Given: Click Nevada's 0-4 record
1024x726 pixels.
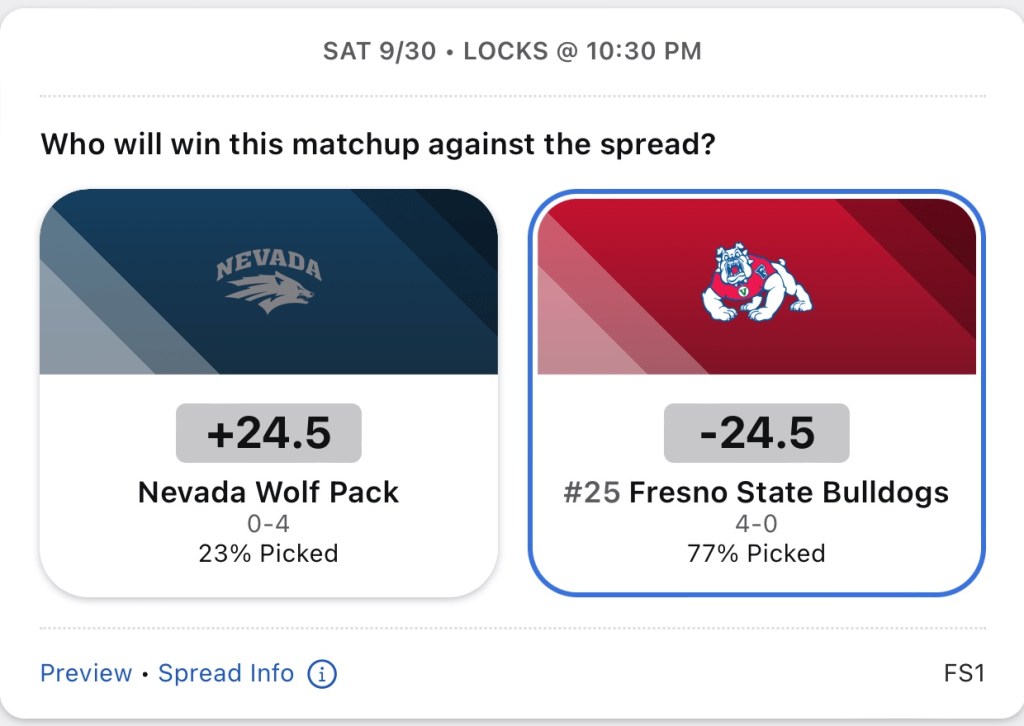Looking at the screenshot, I should 268,524.
